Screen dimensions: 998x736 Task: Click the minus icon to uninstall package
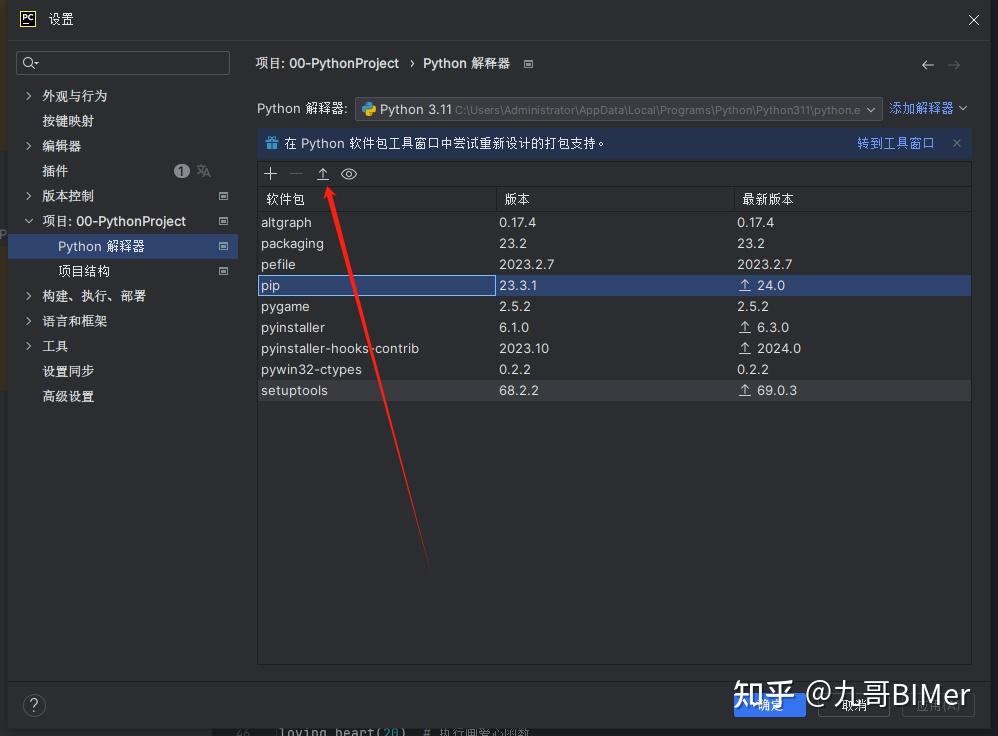click(297, 174)
